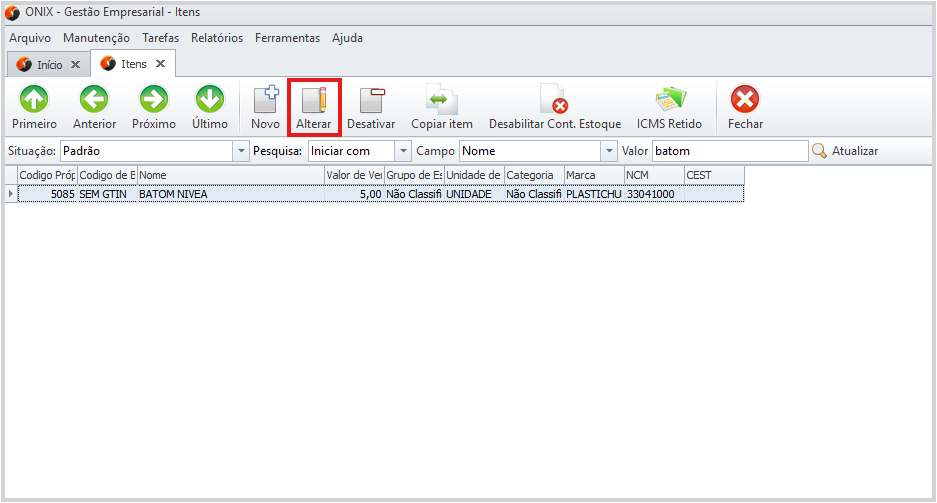Click the Copiar item icon
The height and width of the screenshot is (503, 937).
[442, 100]
